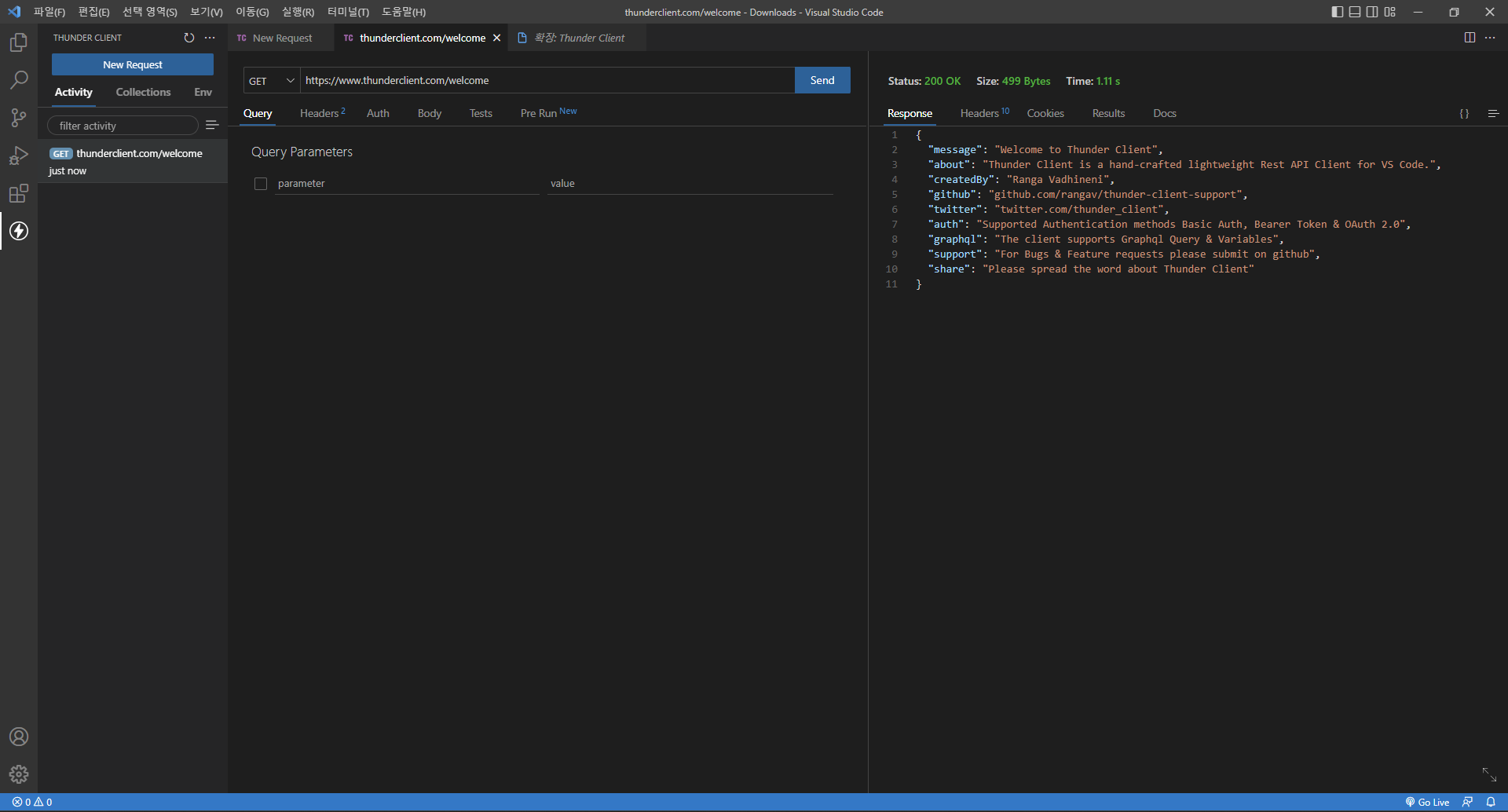This screenshot has height=812, width=1508.
Task: Open the activity filter menu icon
Action: pos(212,125)
